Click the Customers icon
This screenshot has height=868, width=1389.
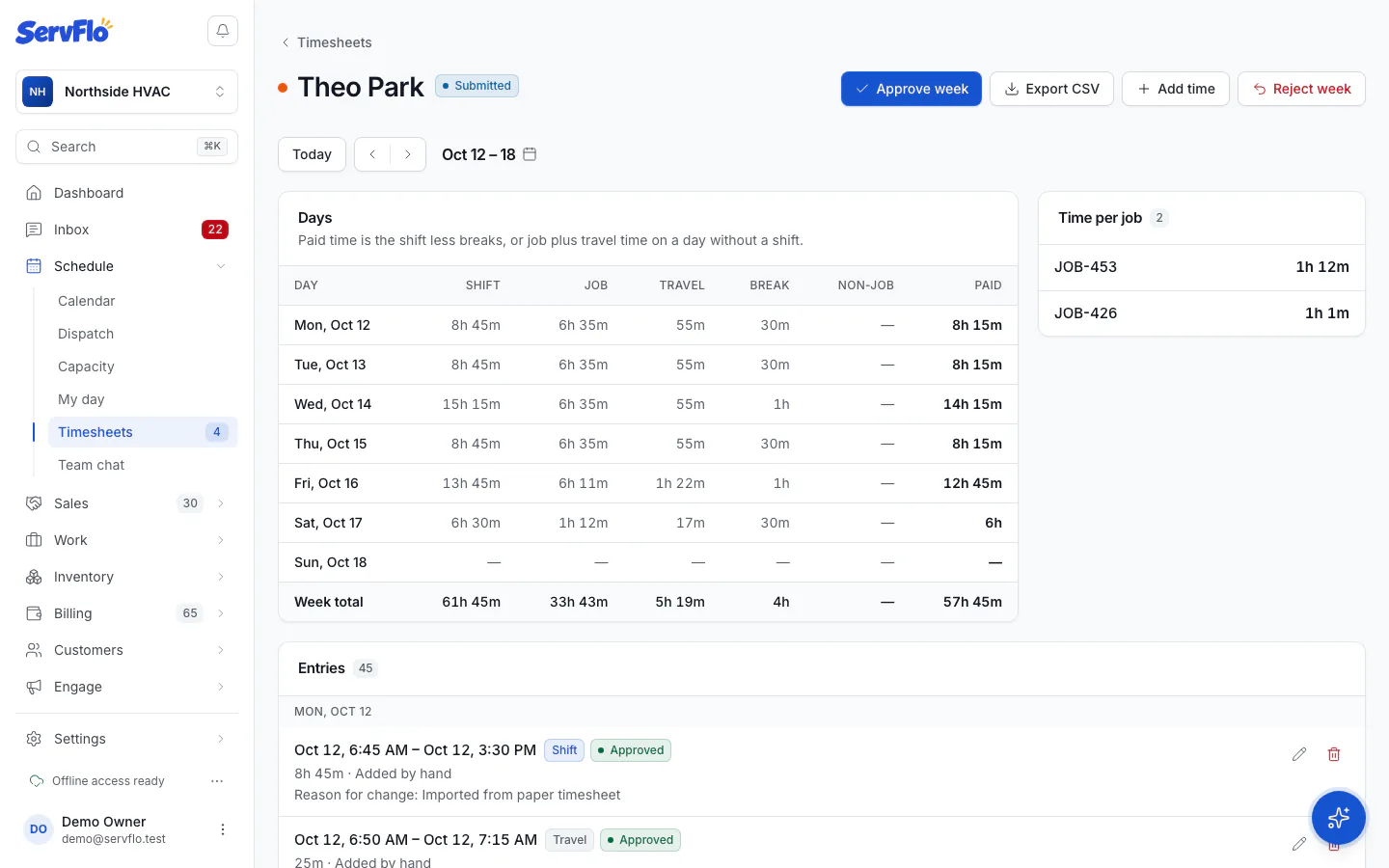34,650
